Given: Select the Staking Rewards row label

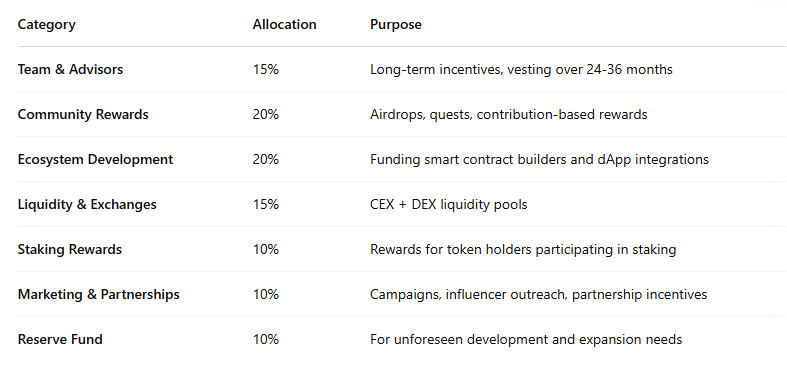Looking at the screenshot, I should tap(70, 249).
